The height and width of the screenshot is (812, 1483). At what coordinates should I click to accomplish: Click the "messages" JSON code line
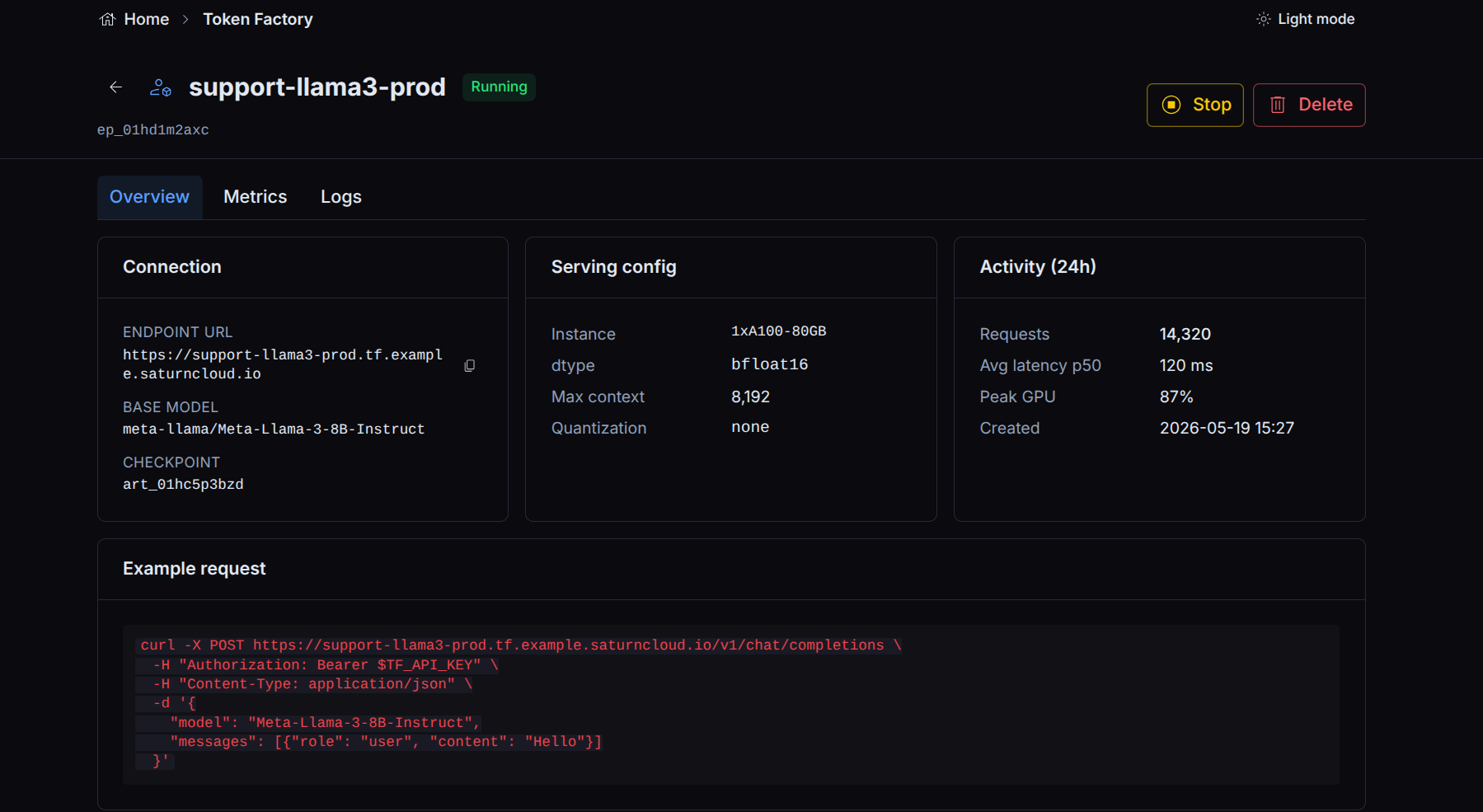coord(385,742)
